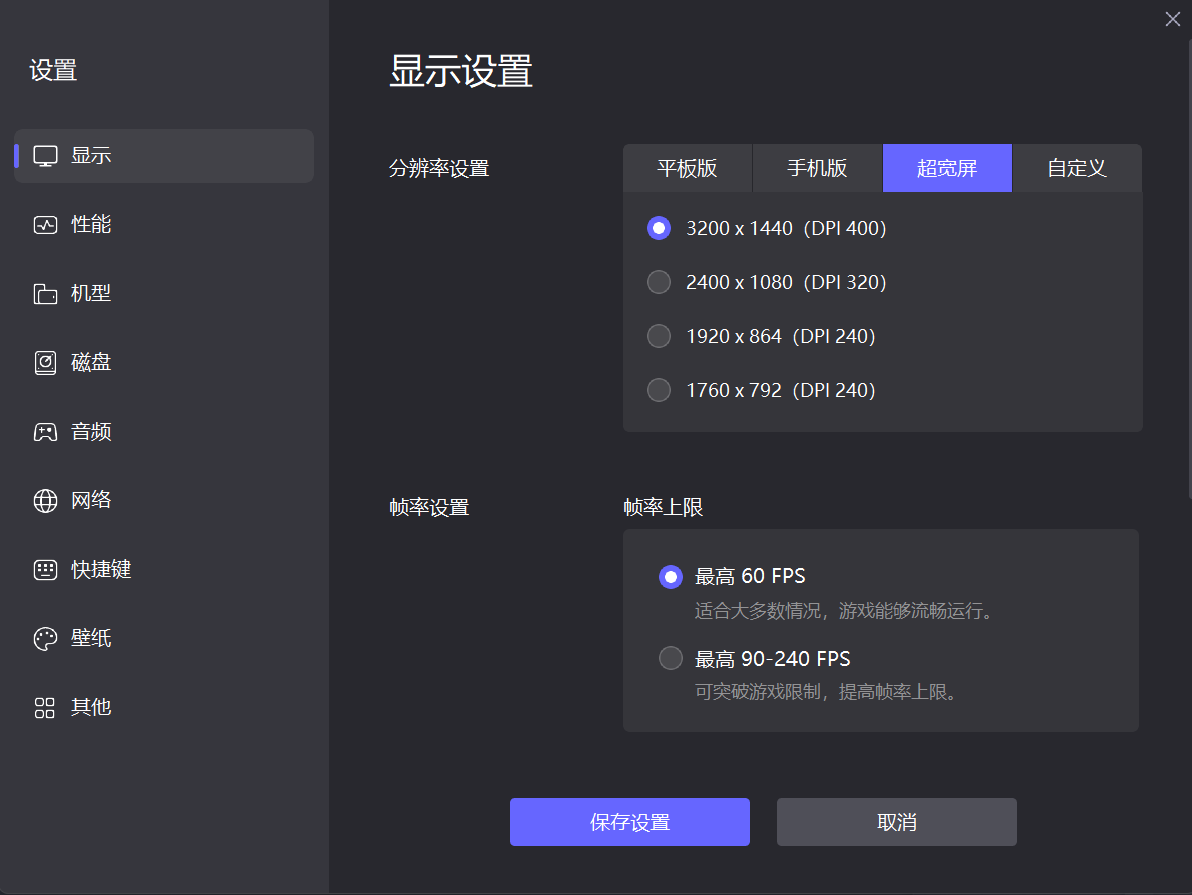Click the Display (显示) monitor icon
Image resolution: width=1192 pixels, height=895 pixels.
(x=46, y=156)
